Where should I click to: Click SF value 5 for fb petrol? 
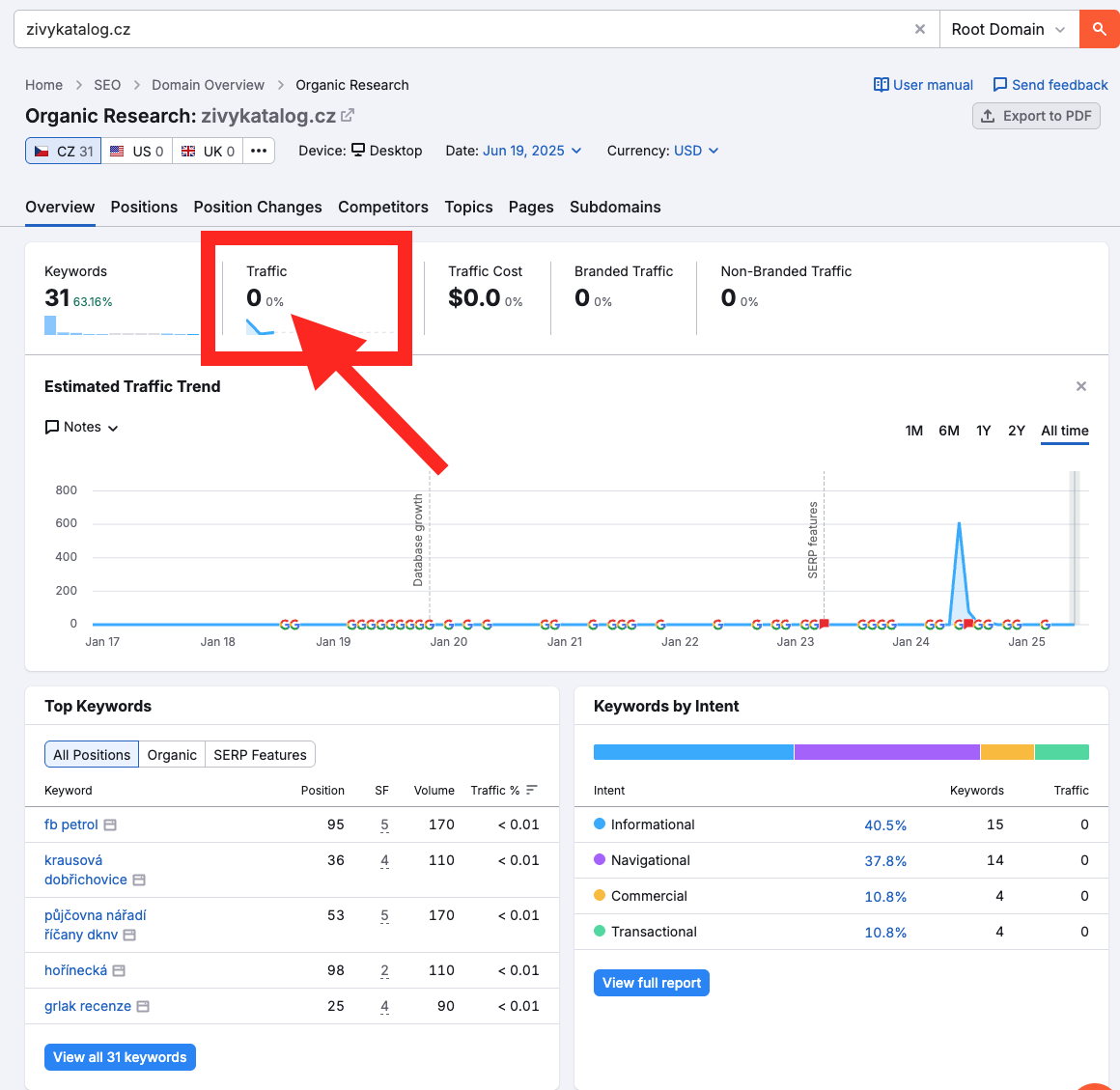point(384,825)
